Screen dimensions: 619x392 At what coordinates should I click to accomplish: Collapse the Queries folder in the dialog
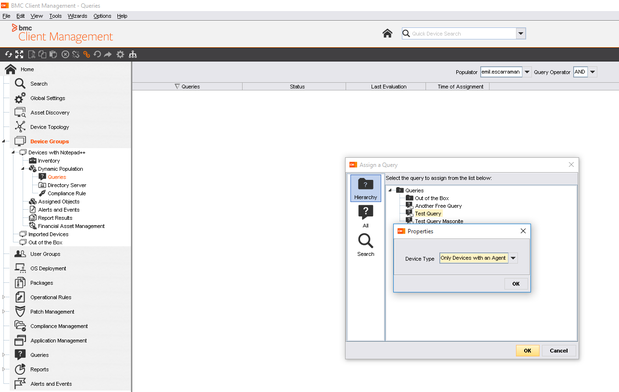(x=390, y=190)
